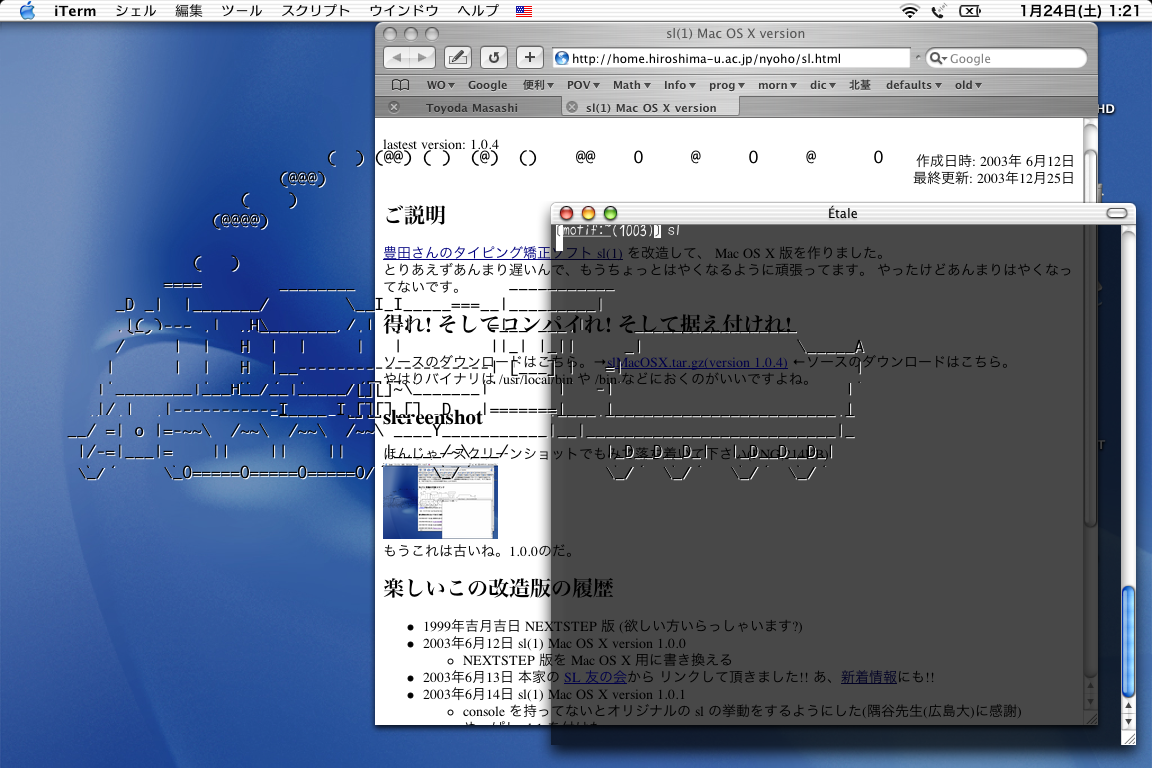Click the Wi-Fi status icon in menu bar
Viewport: 1152px width, 768px height.
pyautogui.click(x=909, y=11)
